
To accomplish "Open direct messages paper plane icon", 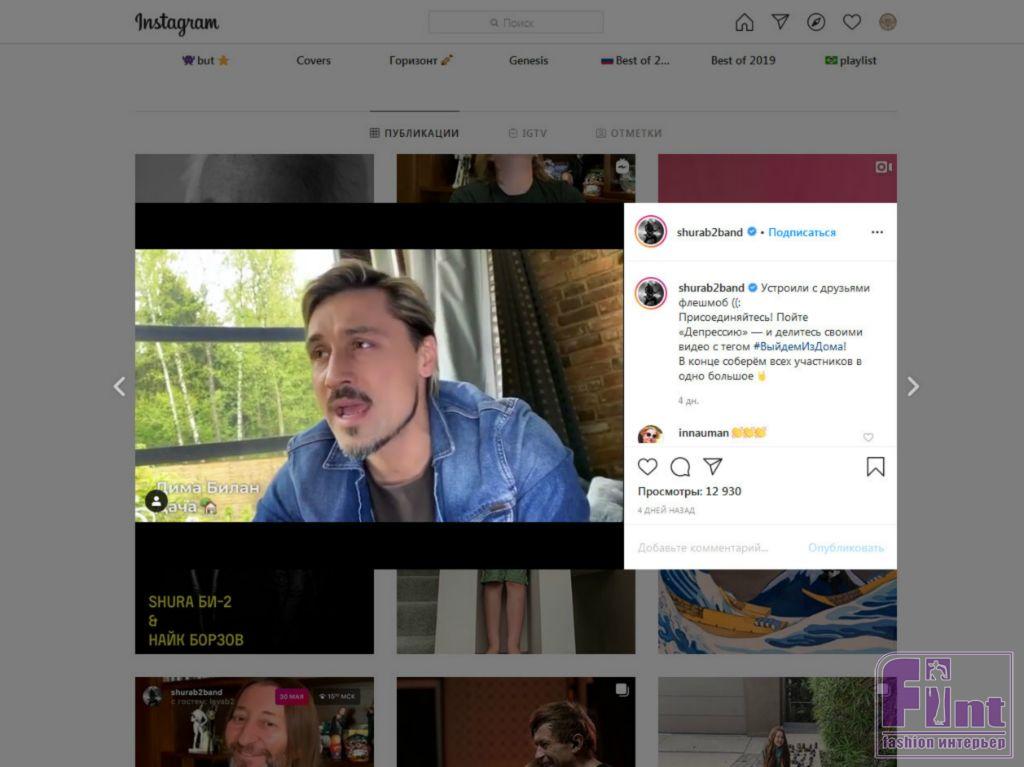I will (780, 22).
